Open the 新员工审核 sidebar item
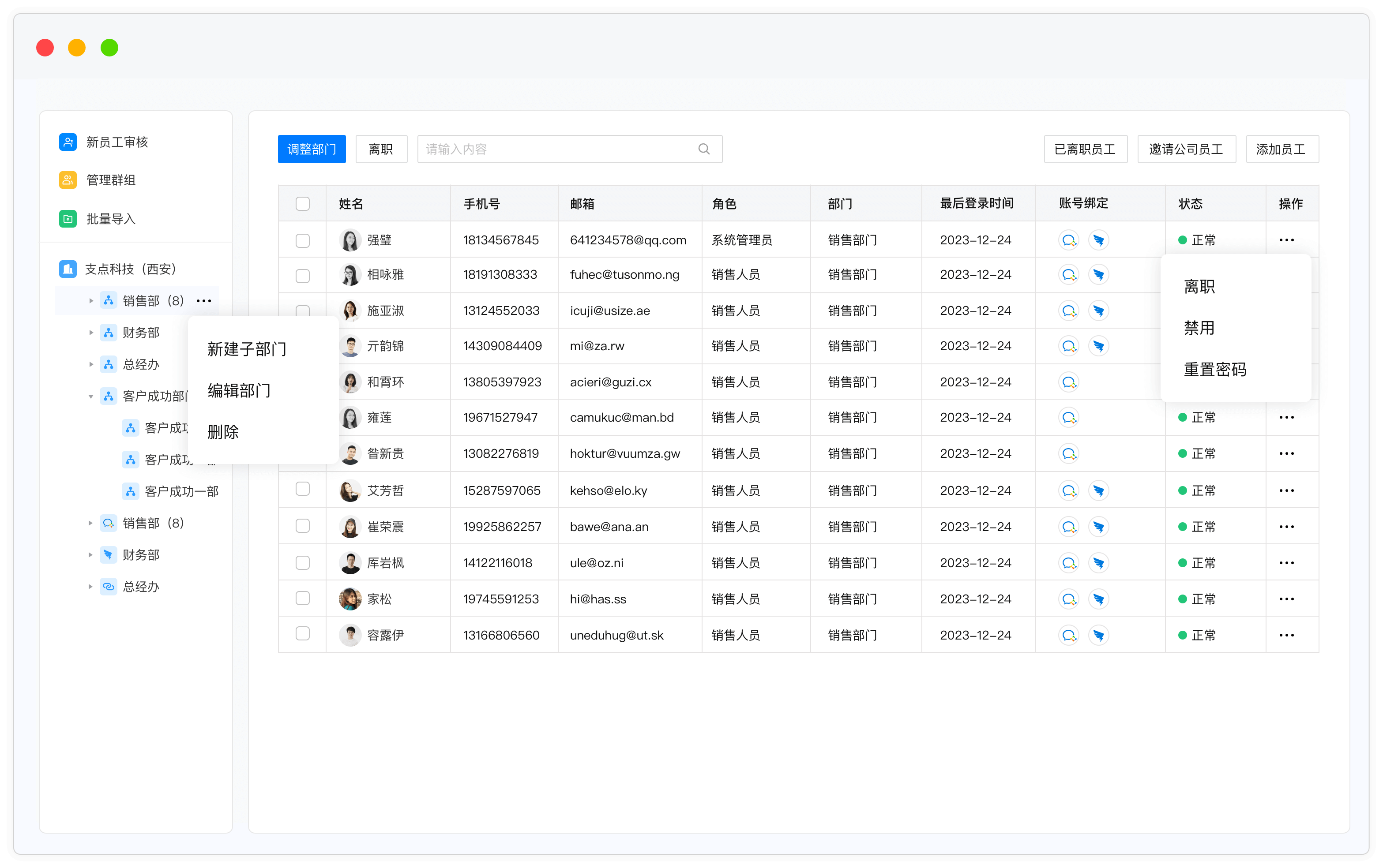Image resolution: width=1383 pixels, height=868 pixels. click(x=118, y=142)
